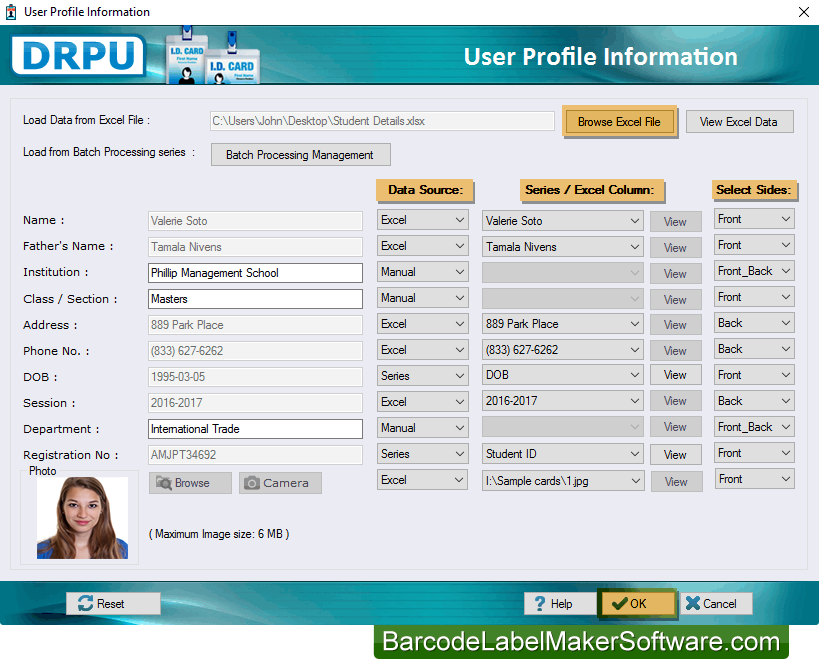Open View Excel Data
Image resolution: width=819 pixels, height=659 pixels.
(x=739, y=122)
